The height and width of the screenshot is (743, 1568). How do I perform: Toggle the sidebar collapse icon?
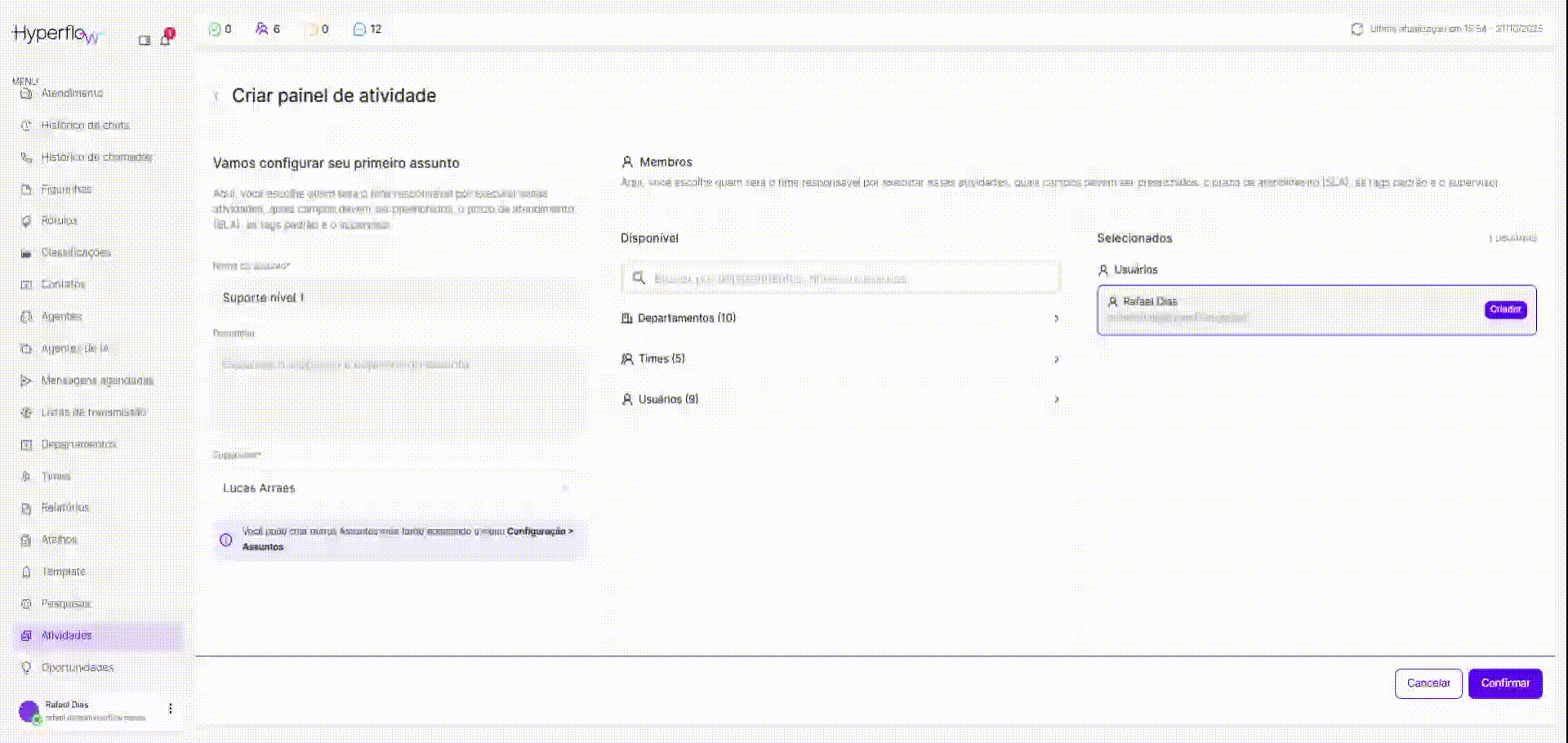click(145, 40)
